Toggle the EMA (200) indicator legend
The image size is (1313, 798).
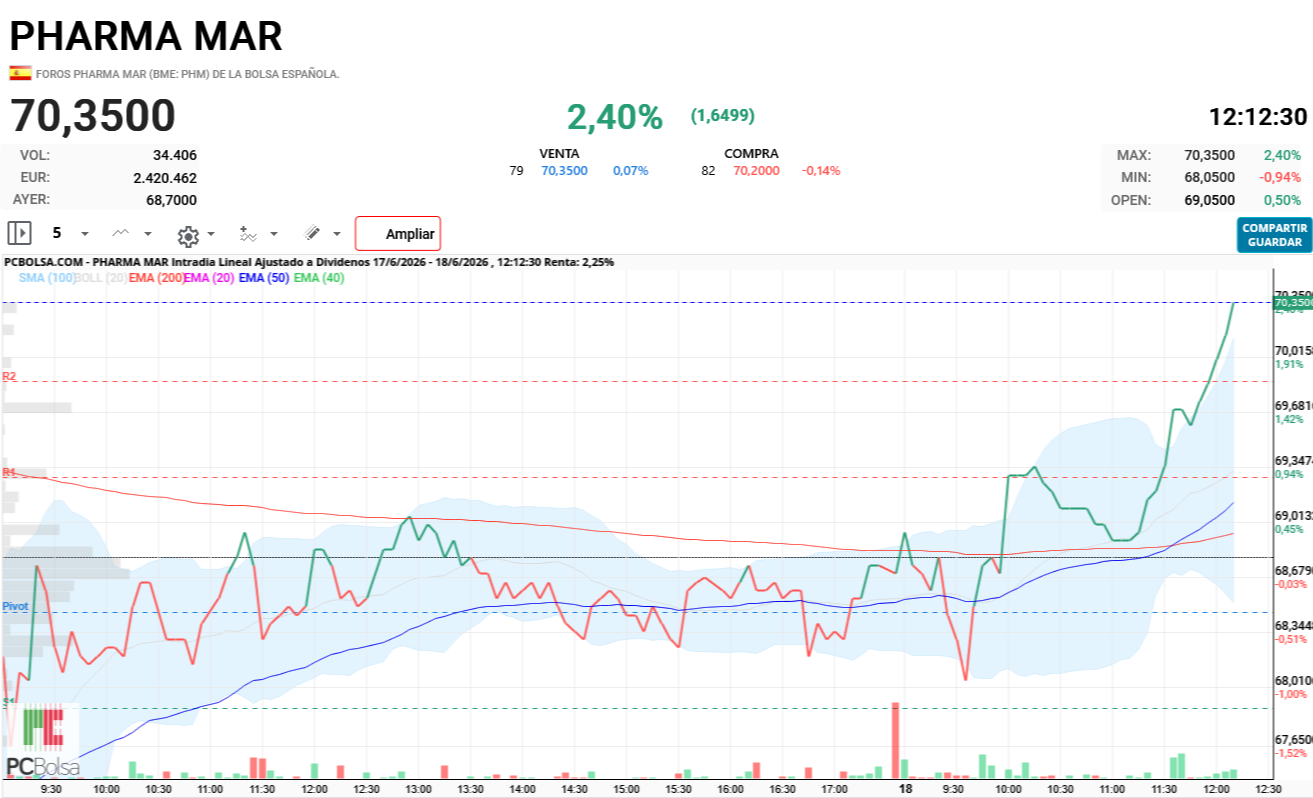(x=156, y=278)
